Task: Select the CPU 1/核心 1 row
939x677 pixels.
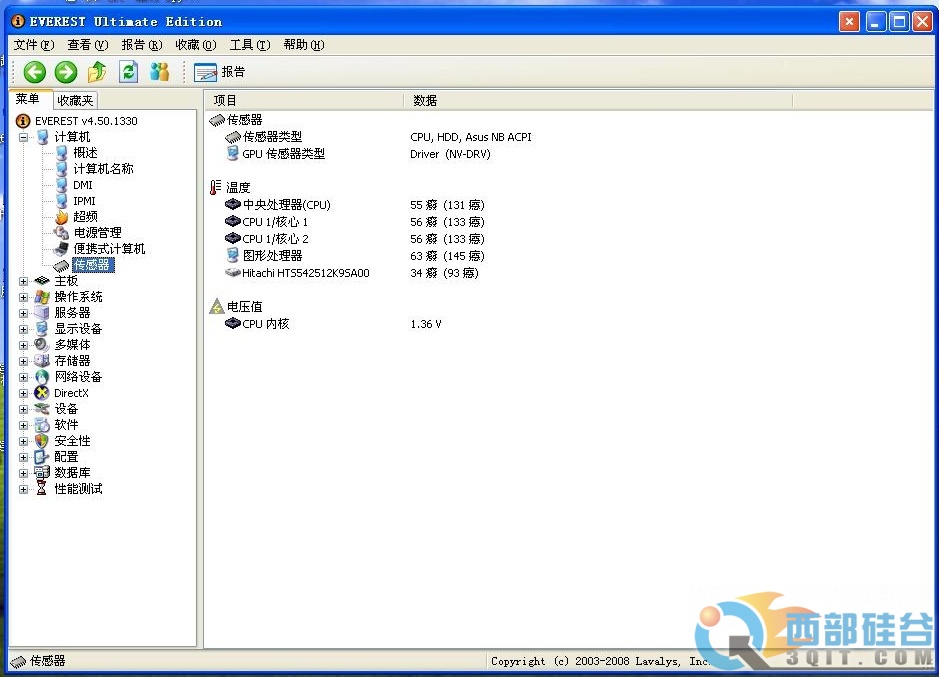Action: 355,222
